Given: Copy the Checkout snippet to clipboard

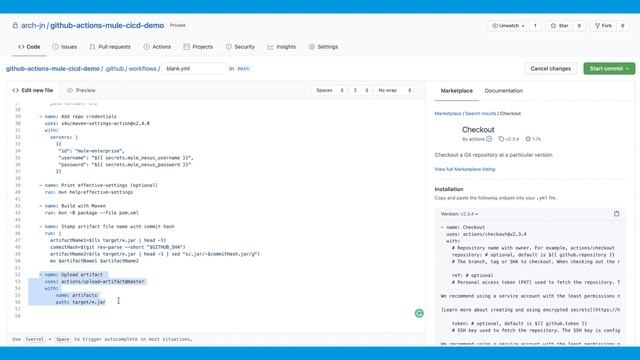Looking at the screenshot, I should 616,214.
